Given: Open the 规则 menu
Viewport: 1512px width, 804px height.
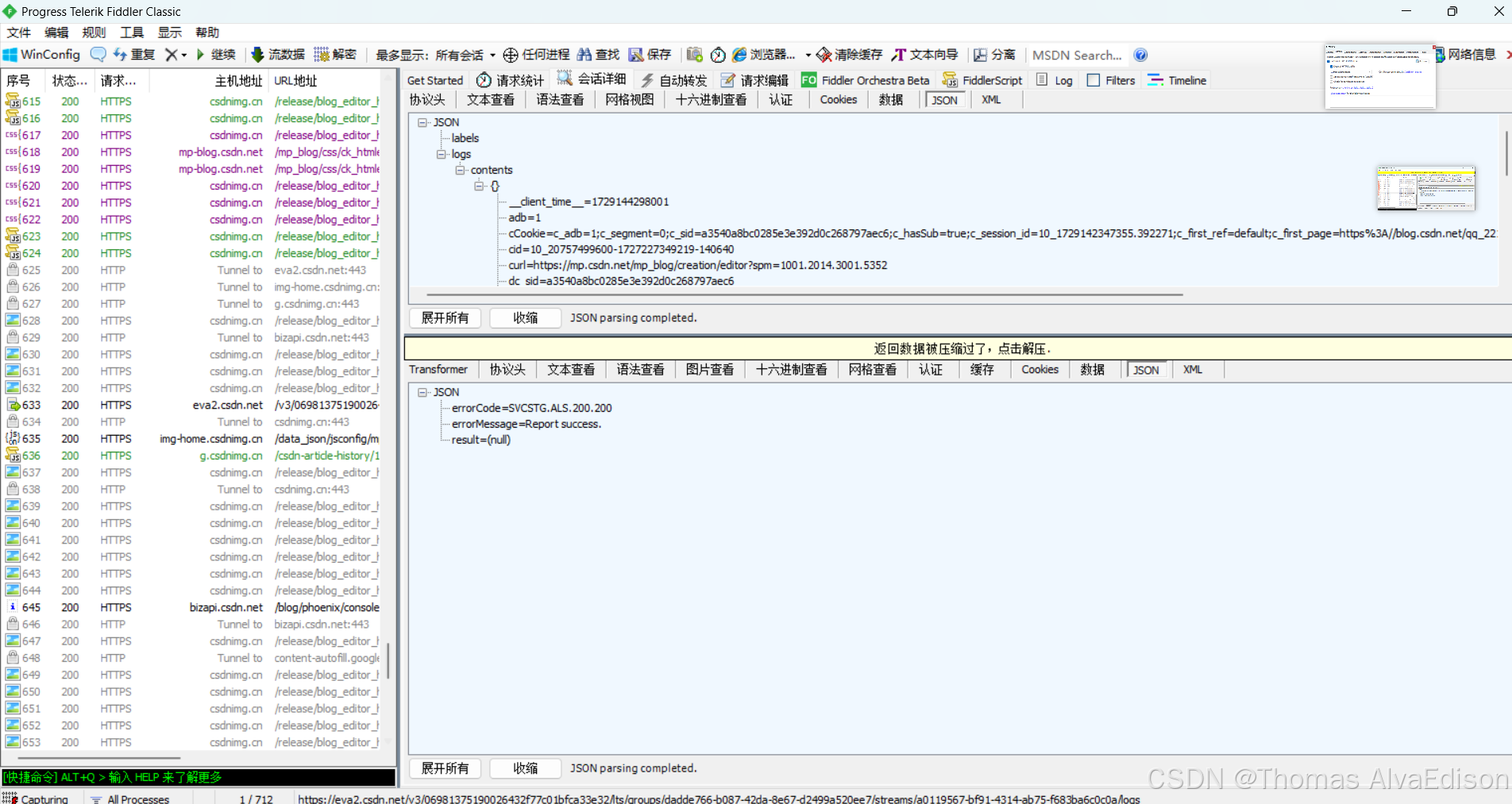Looking at the screenshot, I should coord(94,33).
